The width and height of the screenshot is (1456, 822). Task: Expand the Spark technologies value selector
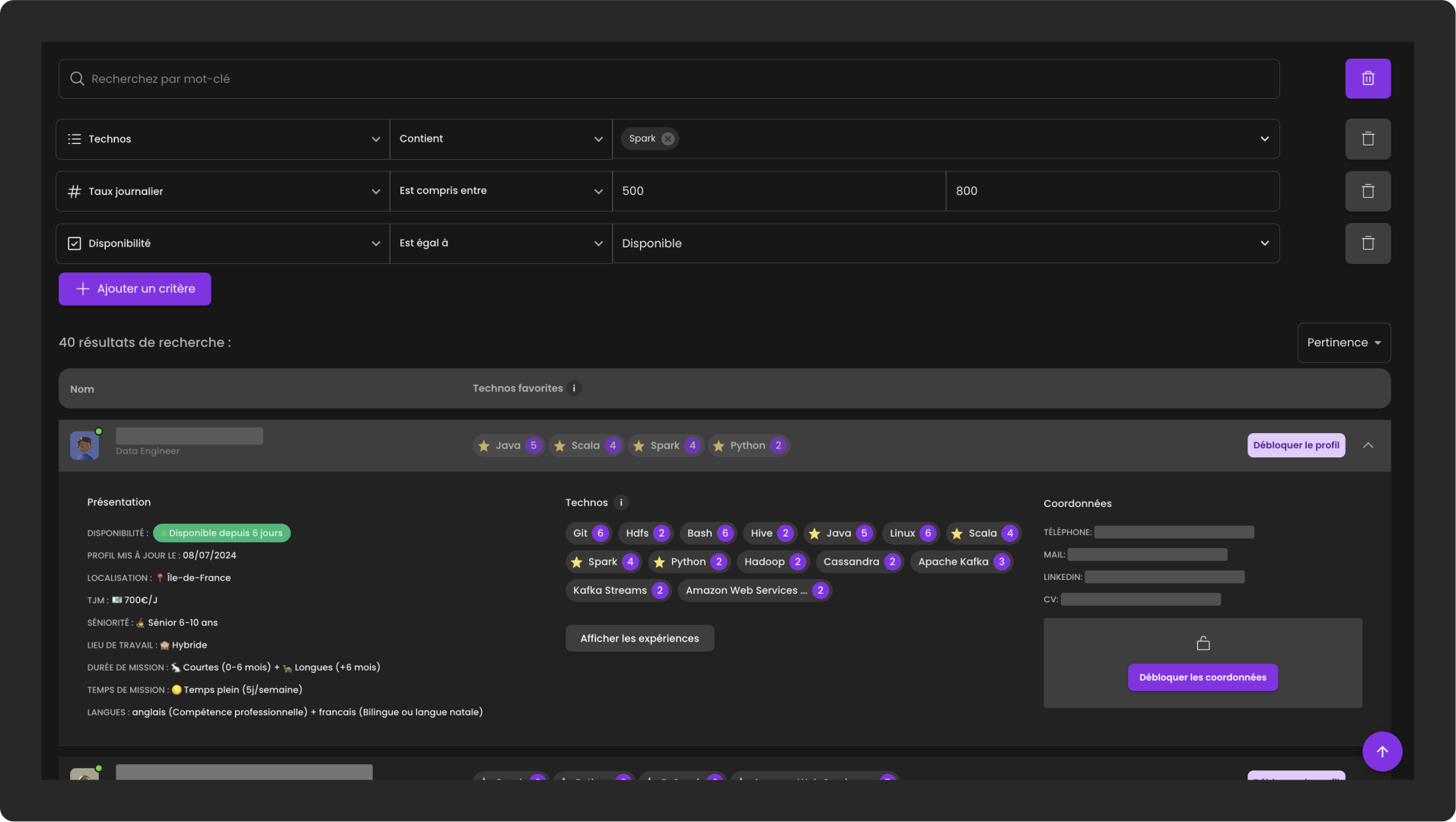[x=1264, y=139]
